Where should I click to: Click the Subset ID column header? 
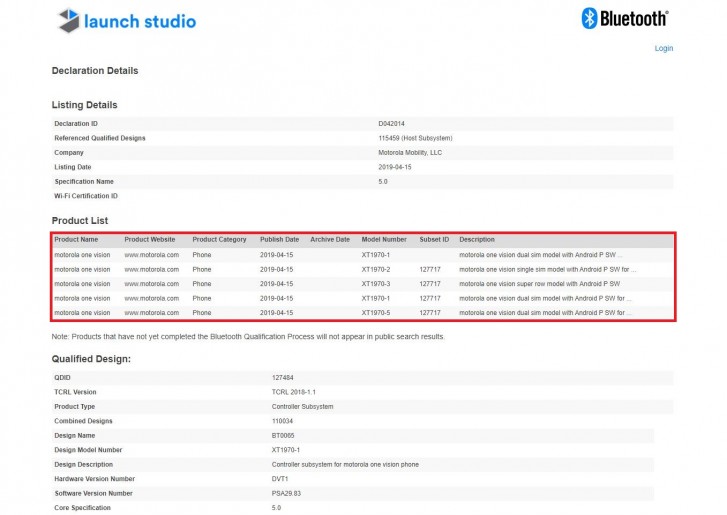click(x=434, y=240)
